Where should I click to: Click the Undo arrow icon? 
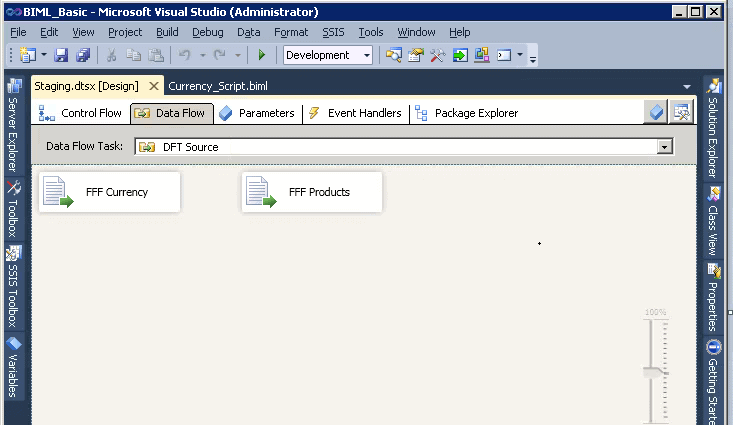click(185, 55)
